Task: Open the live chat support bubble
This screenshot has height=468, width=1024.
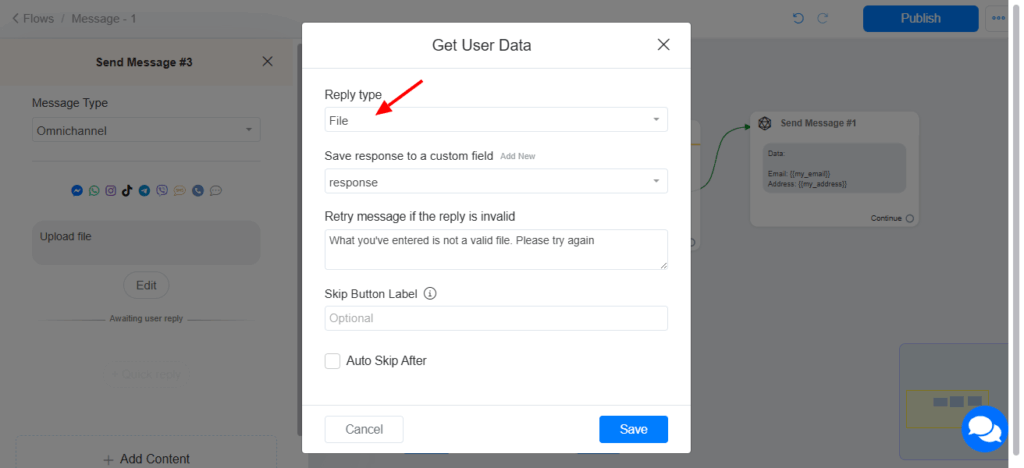Action: 983,429
